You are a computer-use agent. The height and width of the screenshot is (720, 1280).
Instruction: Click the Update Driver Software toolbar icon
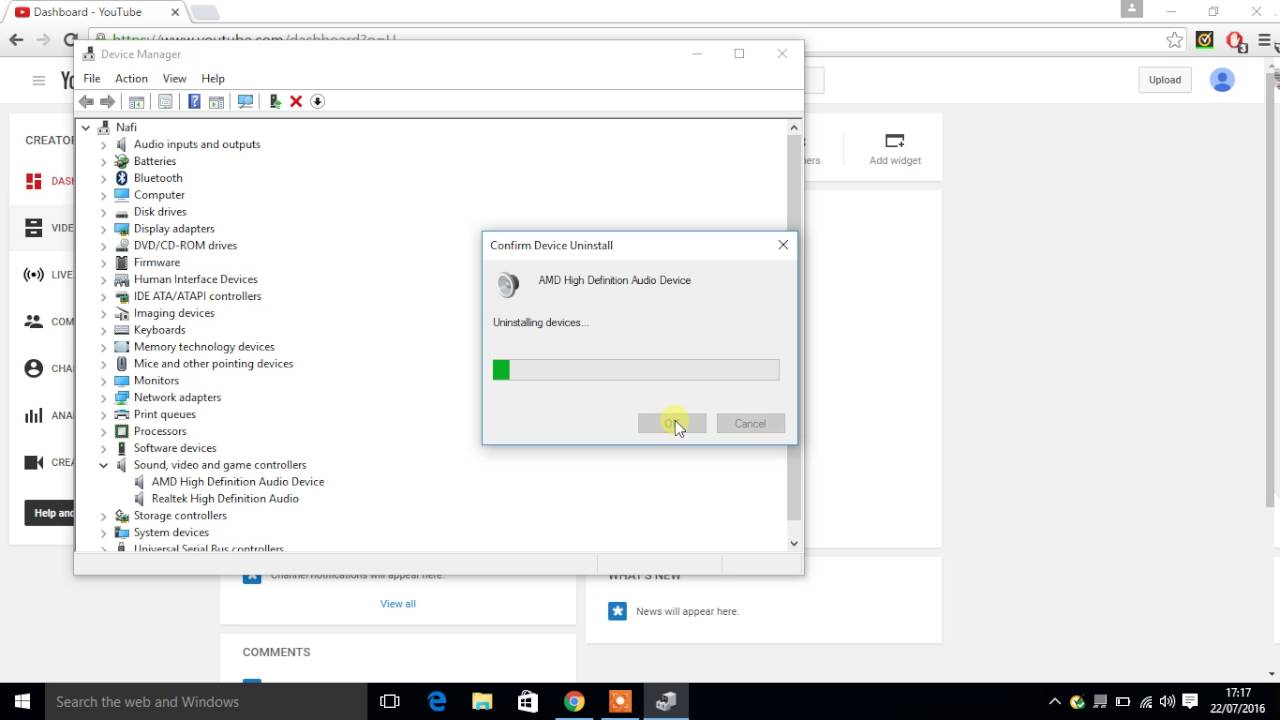[x=275, y=101]
